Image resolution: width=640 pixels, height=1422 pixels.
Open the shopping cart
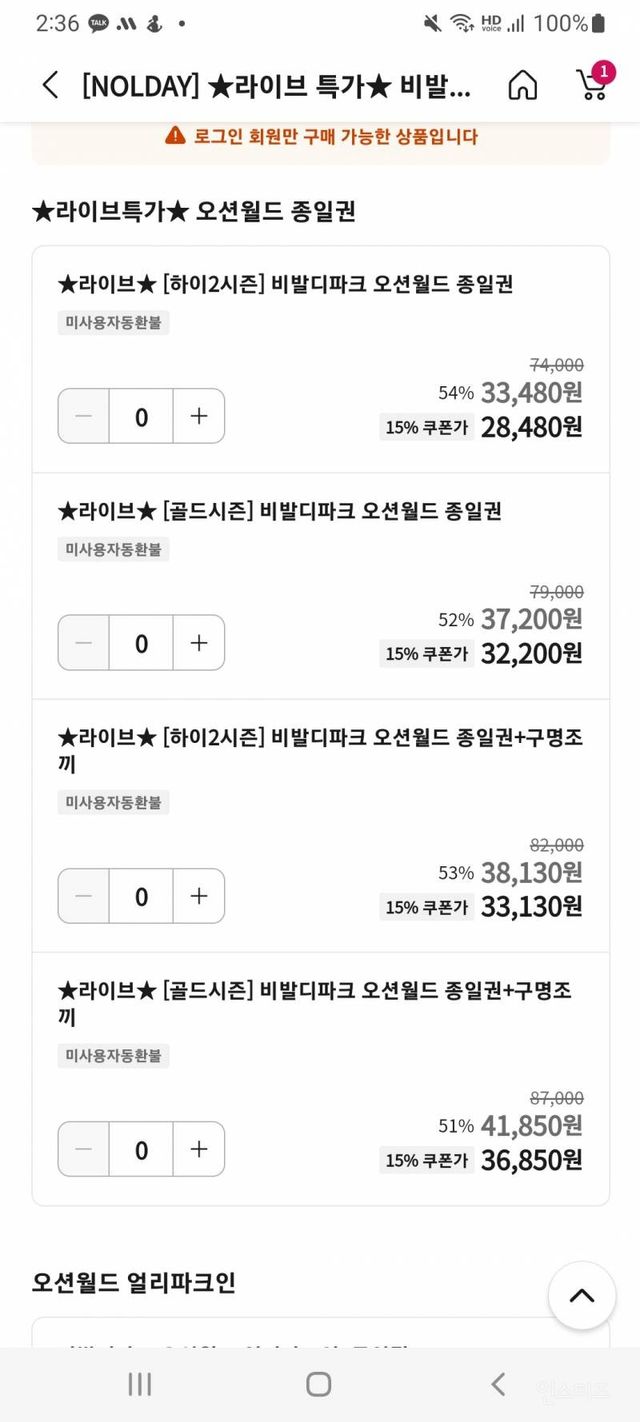(592, 85)
